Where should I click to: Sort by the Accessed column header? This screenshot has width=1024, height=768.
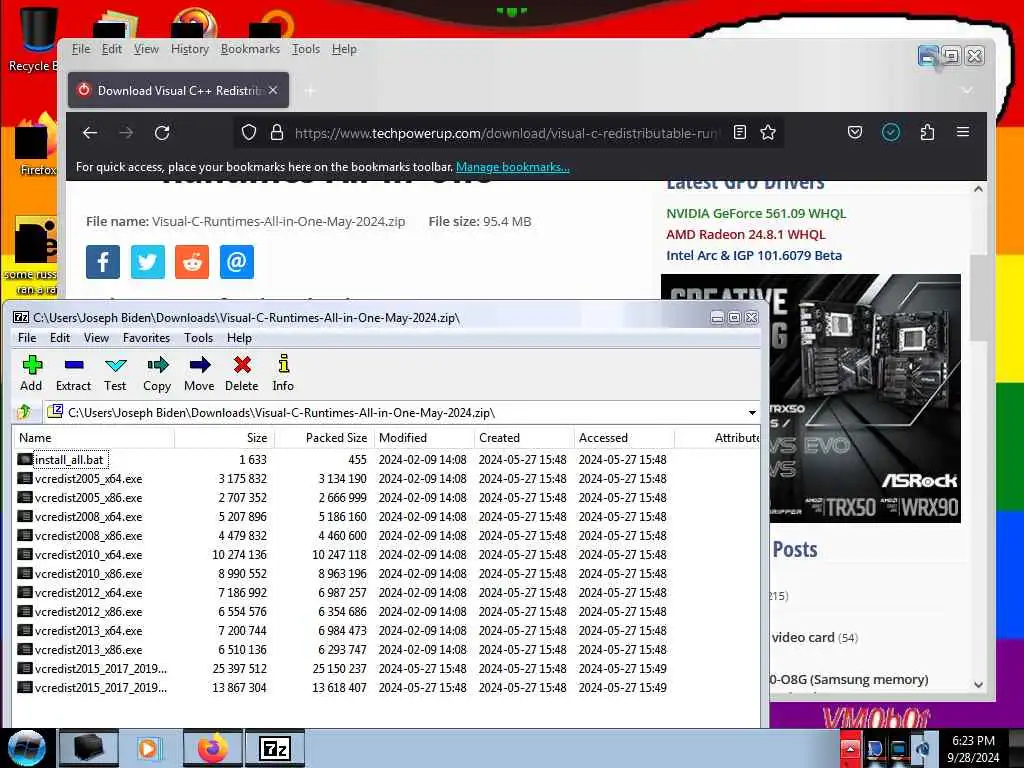pos(624,438)
